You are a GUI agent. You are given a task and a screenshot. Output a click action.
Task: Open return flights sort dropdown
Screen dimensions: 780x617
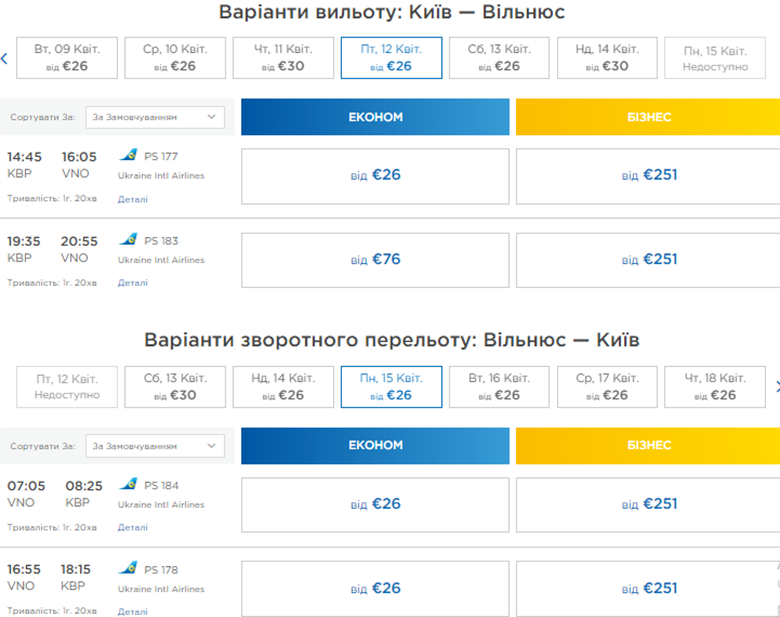[155, 446]
